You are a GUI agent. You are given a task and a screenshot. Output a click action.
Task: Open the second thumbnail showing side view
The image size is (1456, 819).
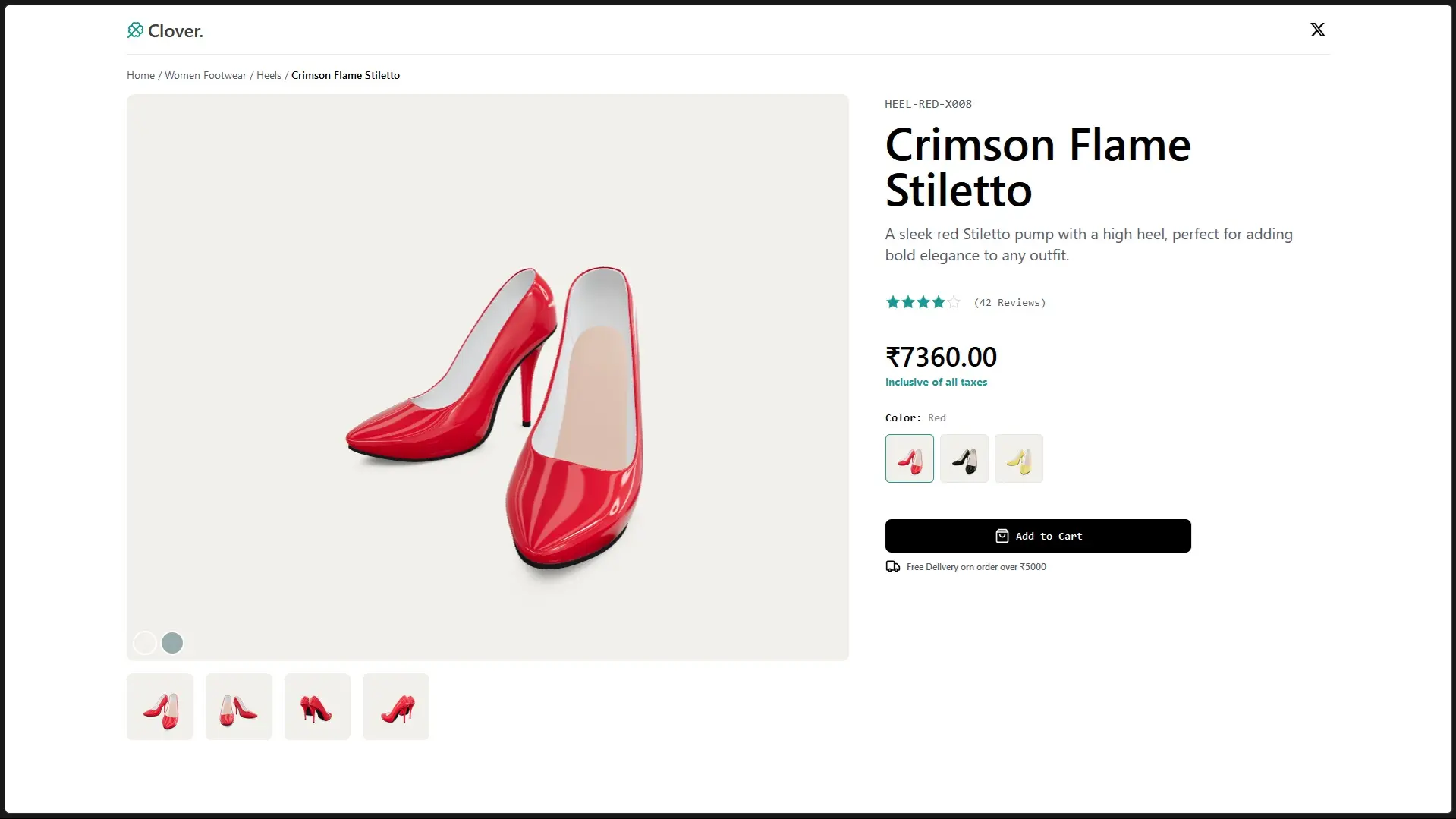(x=239, y=707)
